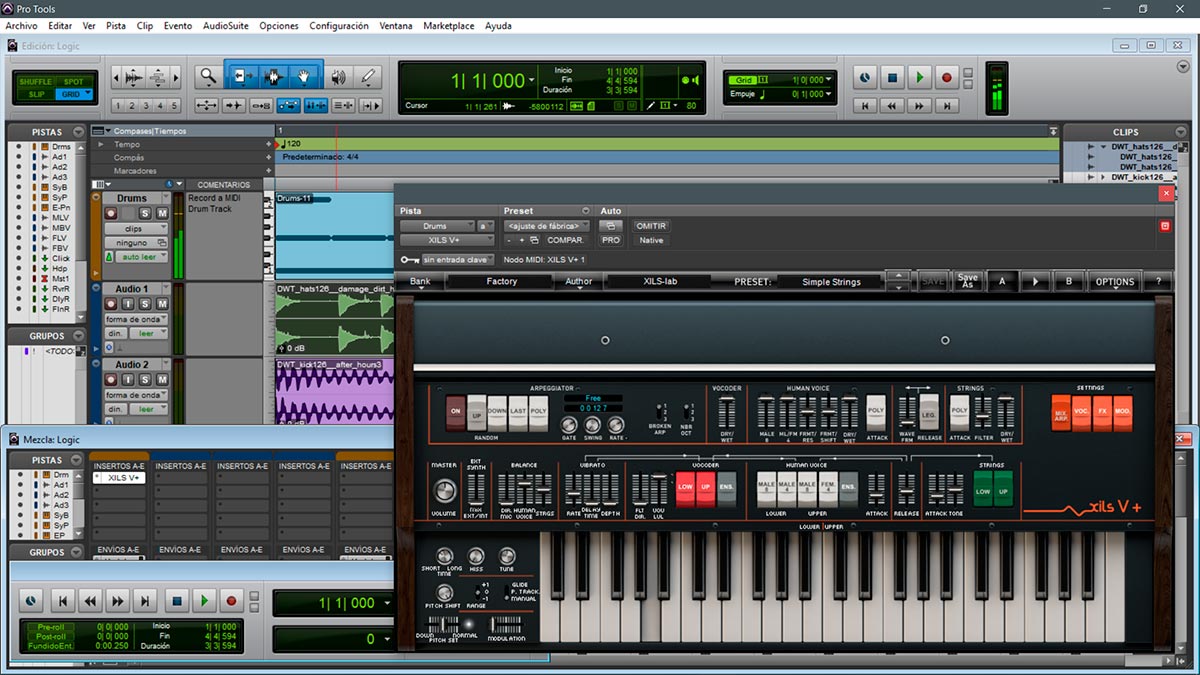The width and height of the screenshot is (1200, 675).
Task: Record-enable the Drums track
Action: (x=113, y=214)
